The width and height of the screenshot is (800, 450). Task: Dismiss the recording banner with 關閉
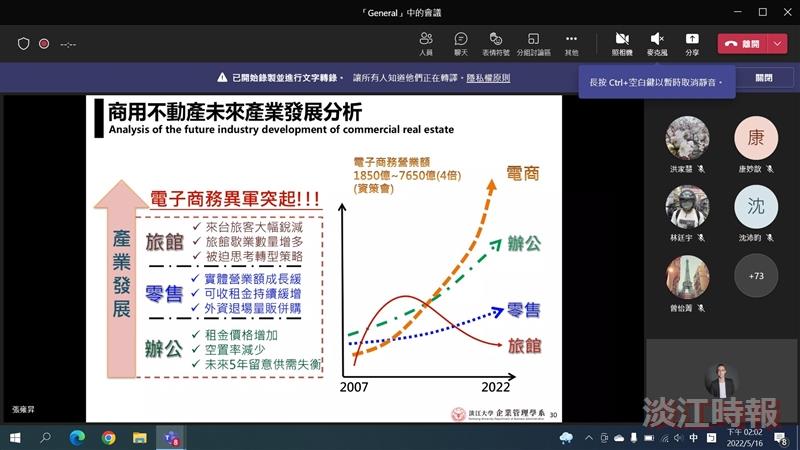(x=764, y=78)
